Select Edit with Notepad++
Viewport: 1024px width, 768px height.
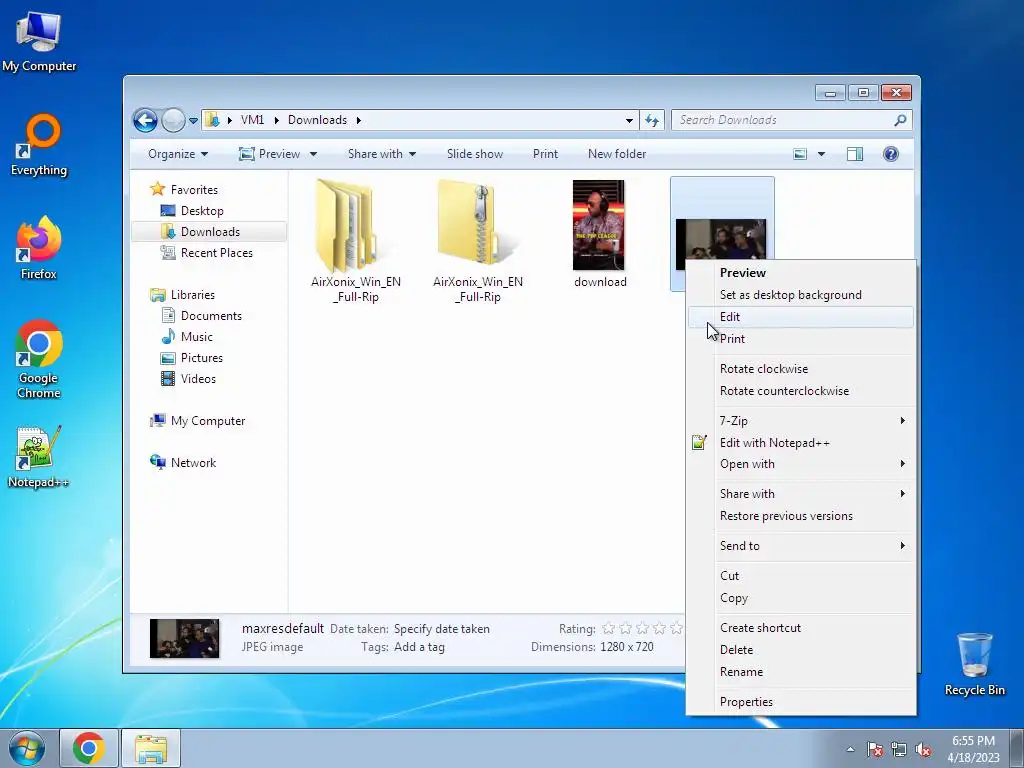801,443
